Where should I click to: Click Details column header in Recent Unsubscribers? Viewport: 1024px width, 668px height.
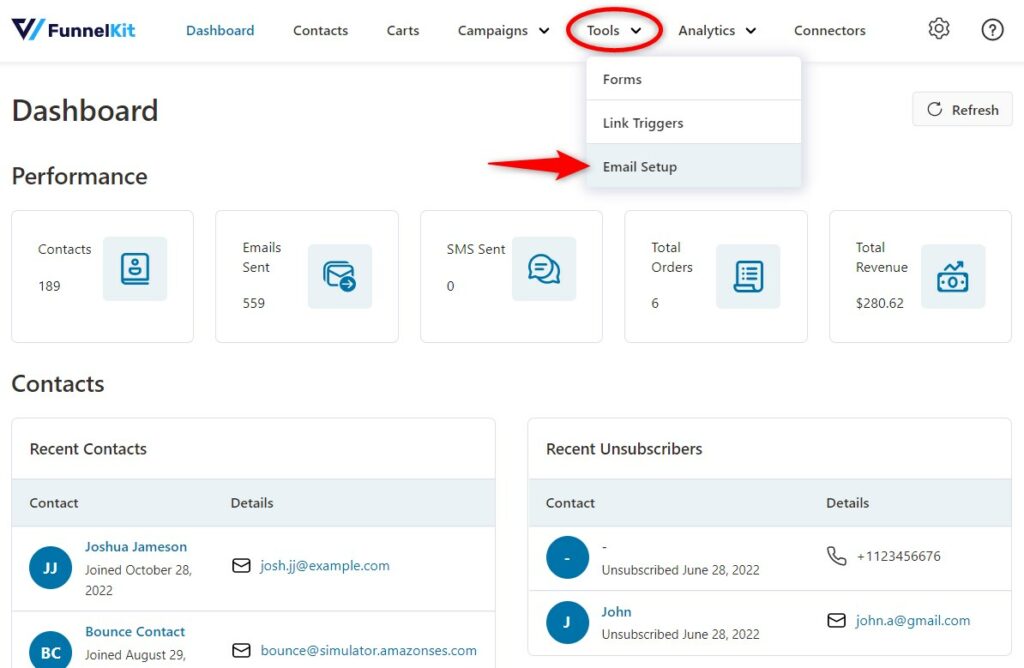click(847, 503)
